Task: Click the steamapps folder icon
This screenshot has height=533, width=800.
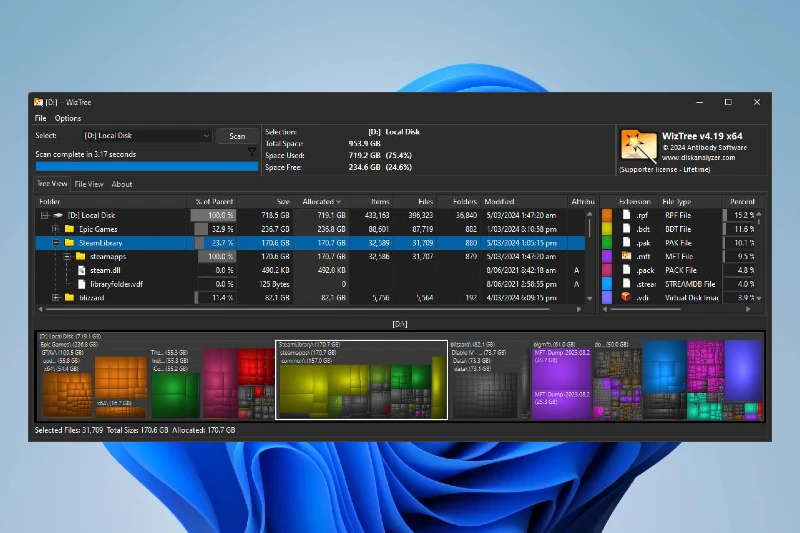Action: (81, 256)
